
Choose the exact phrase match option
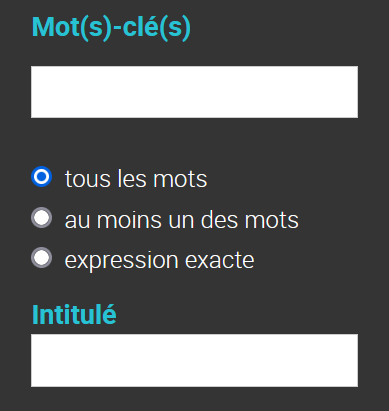tap(42, 258)
